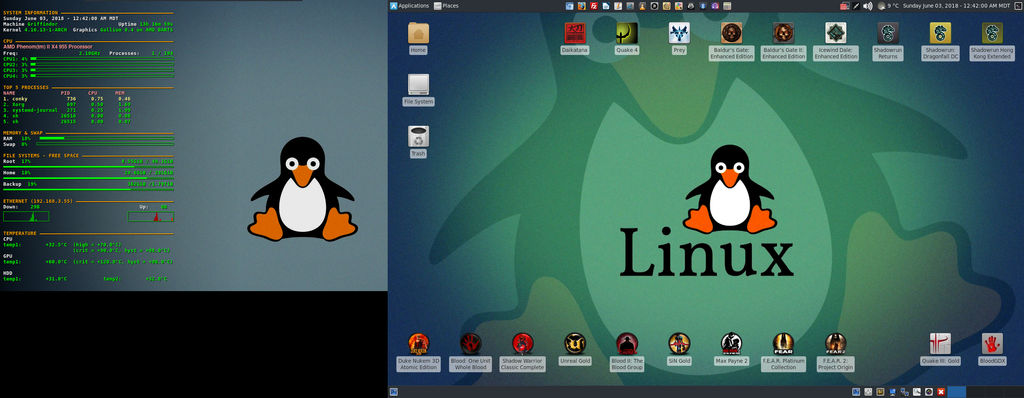1024x398 pixels.
Task: Click the show desktop icon at bottom-left panel
Action: [x=394, y=392]
